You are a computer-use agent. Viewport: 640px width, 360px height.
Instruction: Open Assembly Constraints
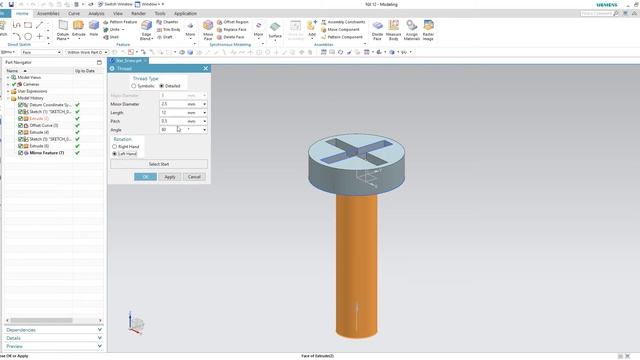[x=343, y=22]
